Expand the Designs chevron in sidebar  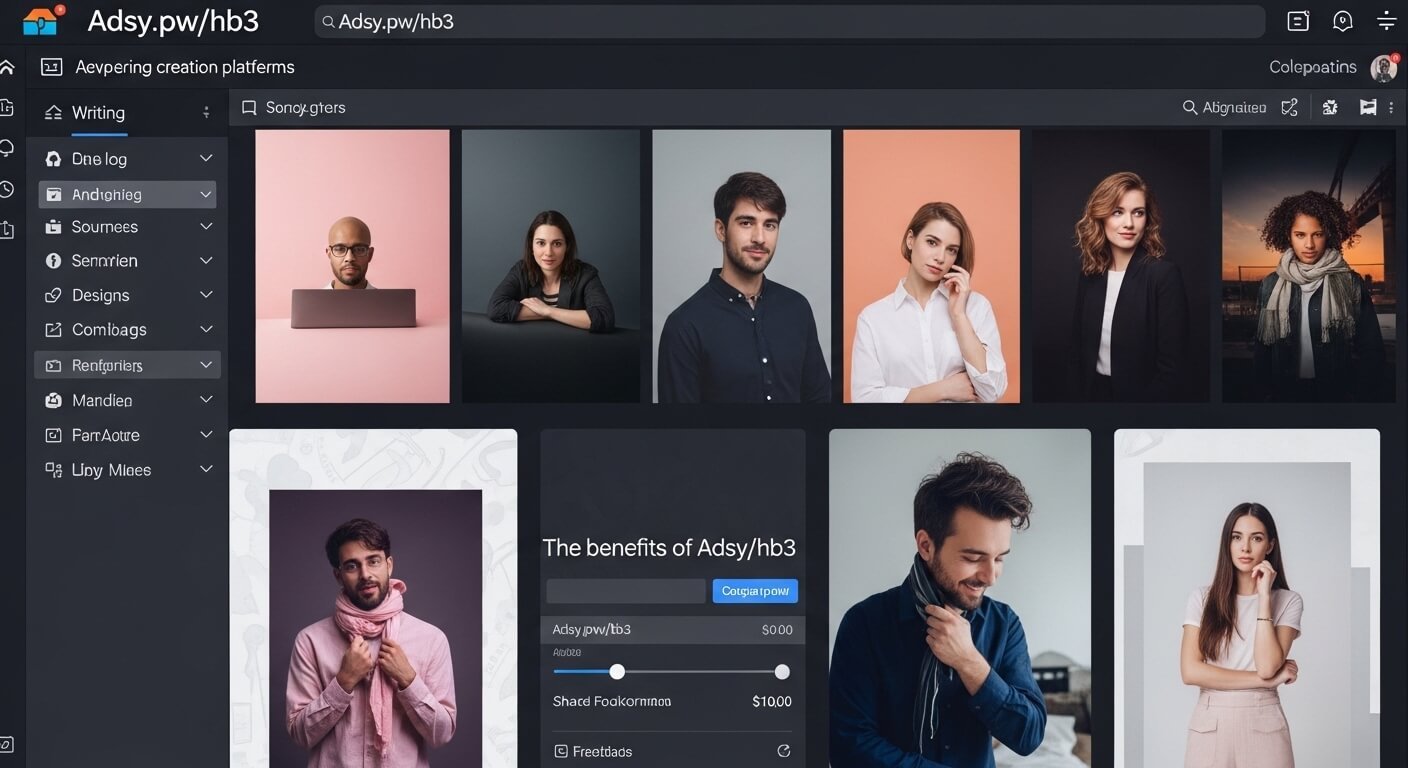pos(206,295)
